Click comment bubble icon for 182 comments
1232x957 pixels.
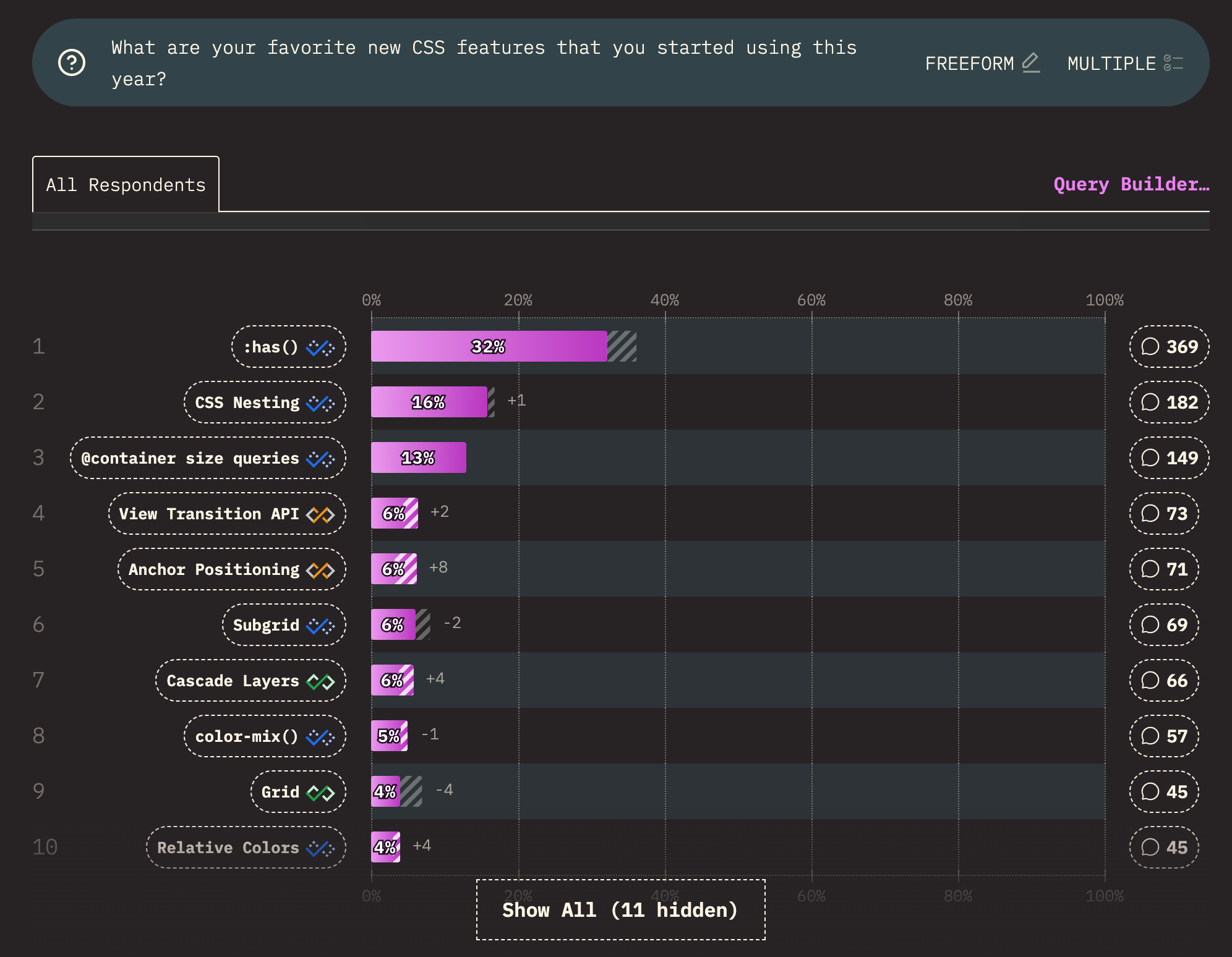[x=1150, y=402]
